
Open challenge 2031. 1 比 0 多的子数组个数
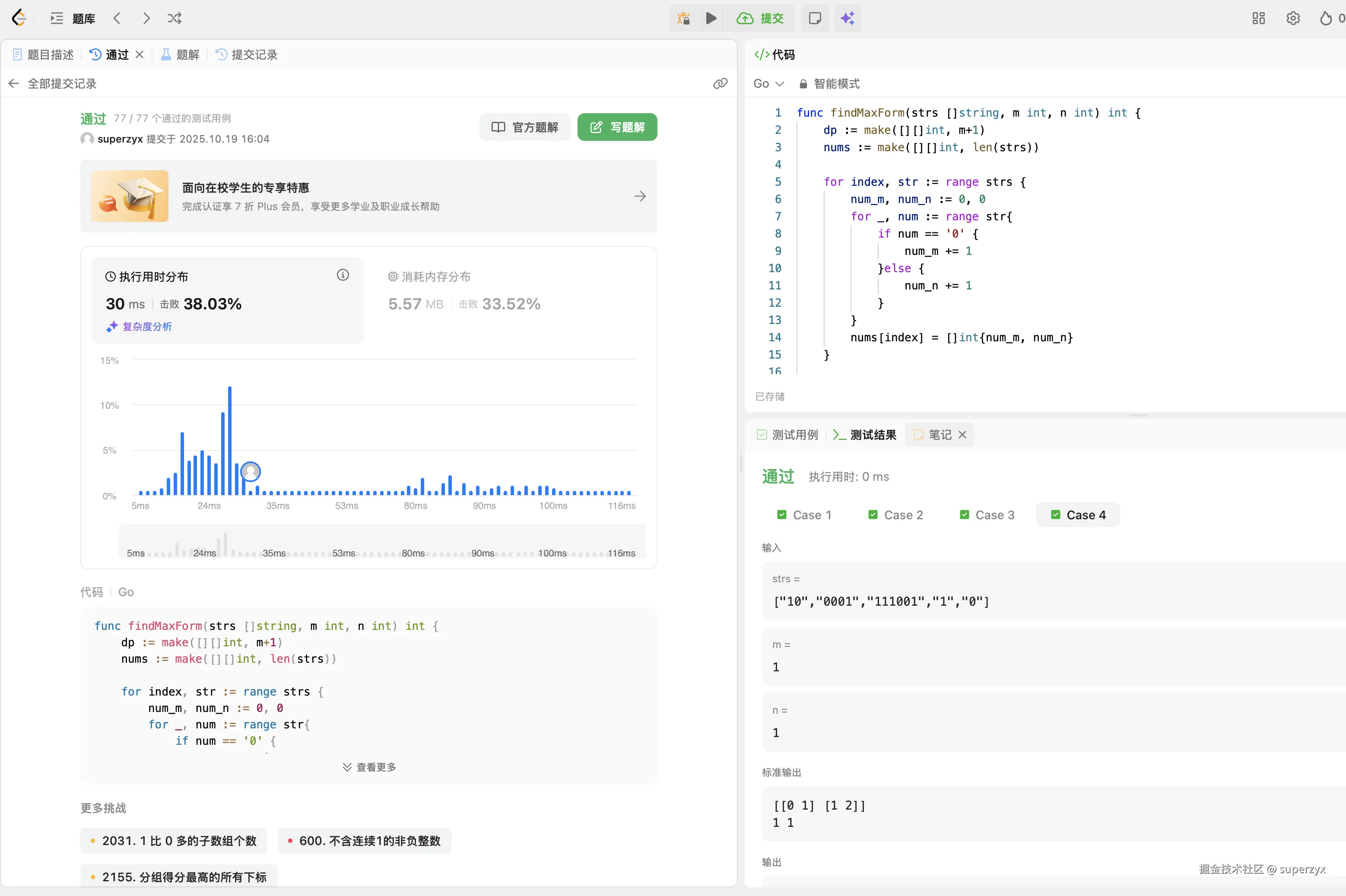174,841
